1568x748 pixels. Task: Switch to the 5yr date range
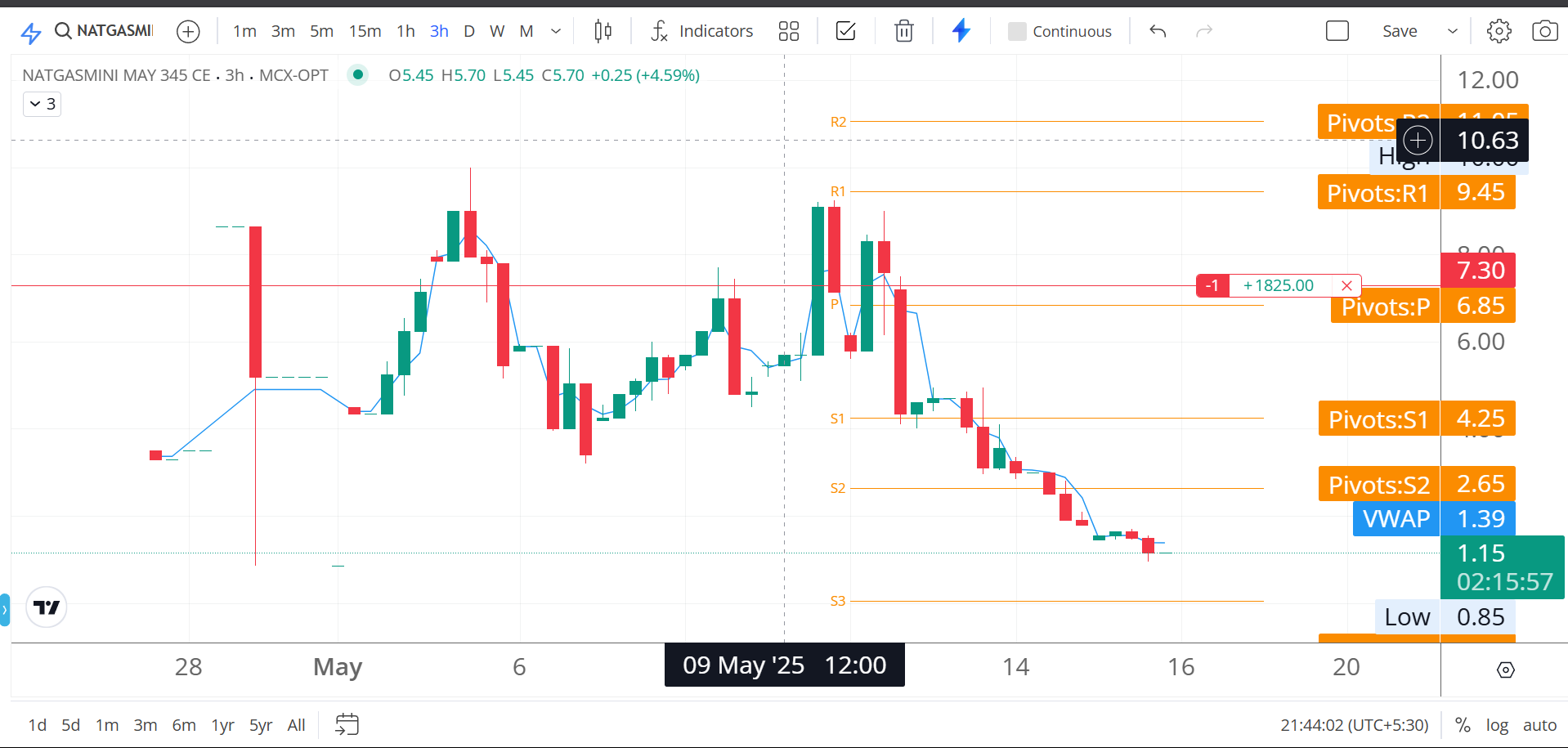coord(261,725)
